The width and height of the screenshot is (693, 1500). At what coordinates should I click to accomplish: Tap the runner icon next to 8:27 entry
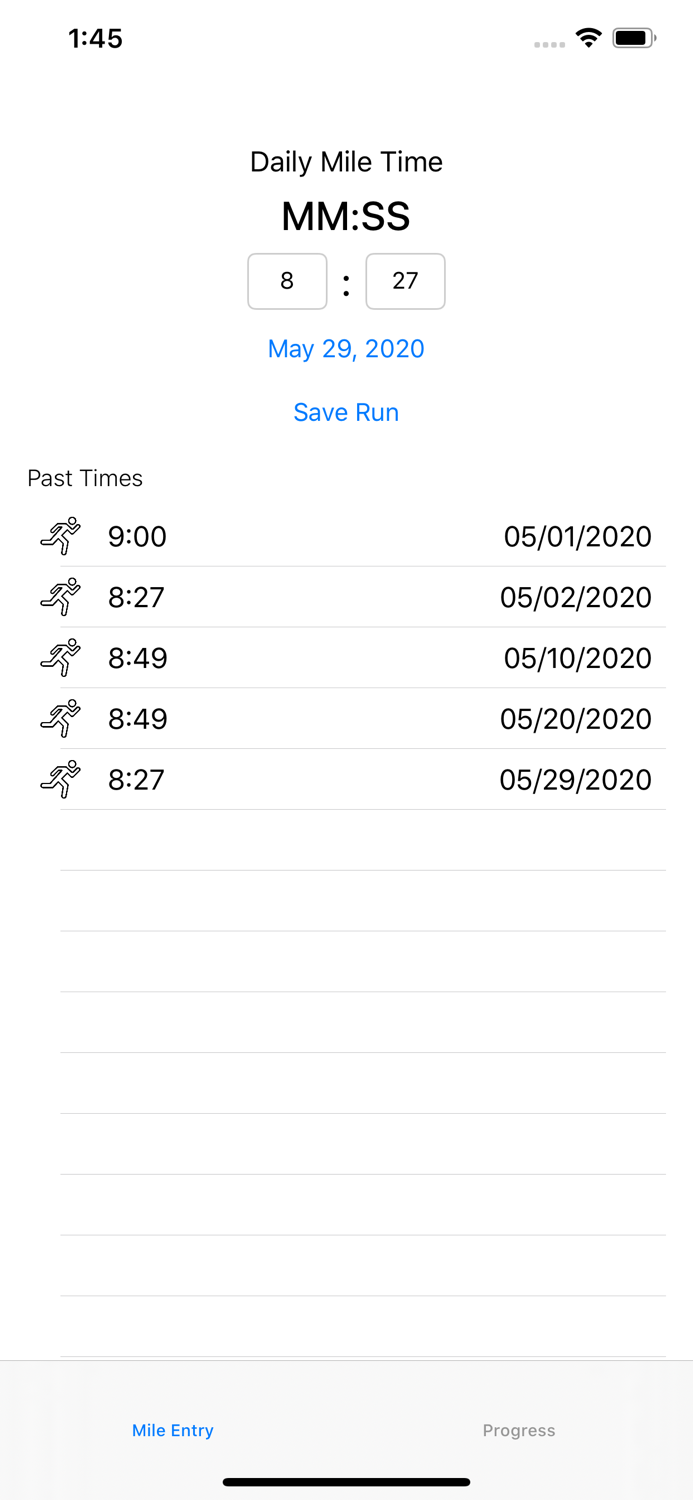tap(60, 597)
